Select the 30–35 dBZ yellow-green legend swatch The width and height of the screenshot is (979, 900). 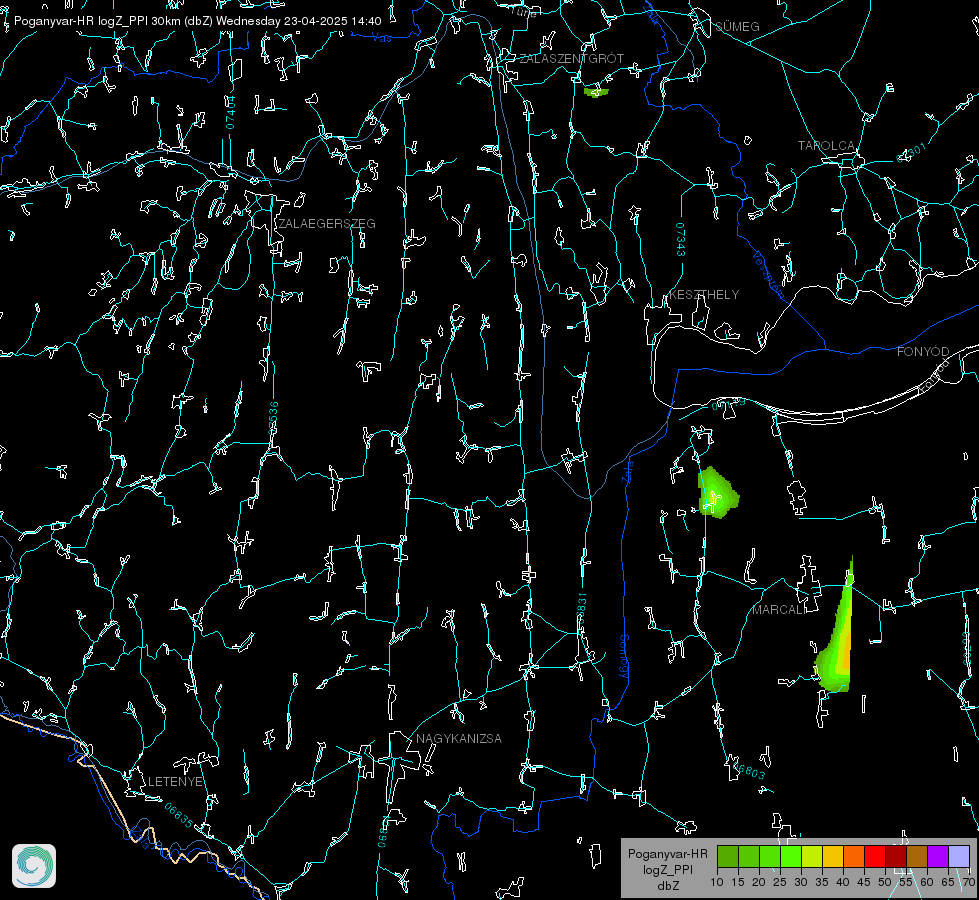coord(812,856)
